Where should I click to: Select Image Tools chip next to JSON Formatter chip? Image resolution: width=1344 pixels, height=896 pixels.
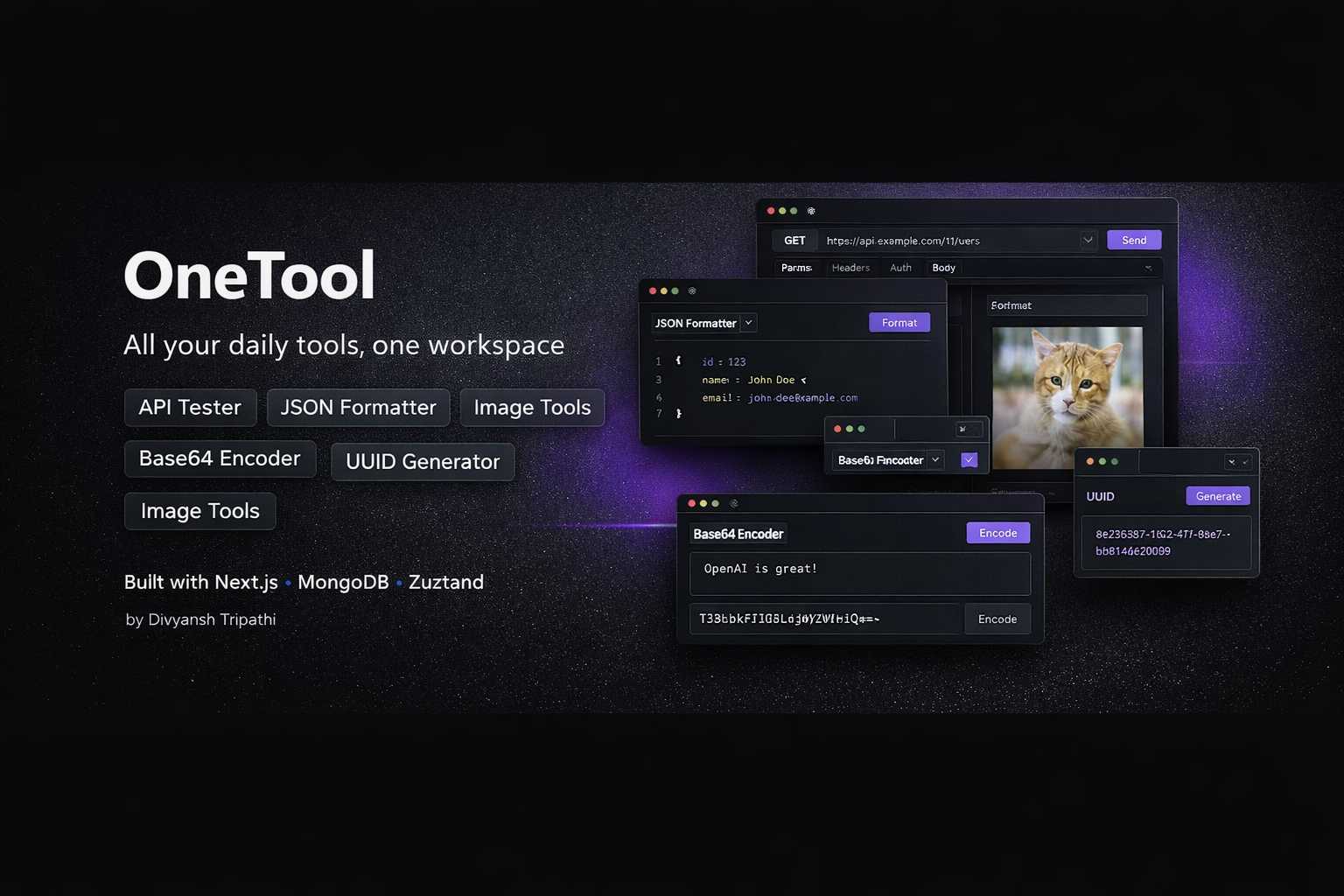pyautogui.click(x=532, y=407)
